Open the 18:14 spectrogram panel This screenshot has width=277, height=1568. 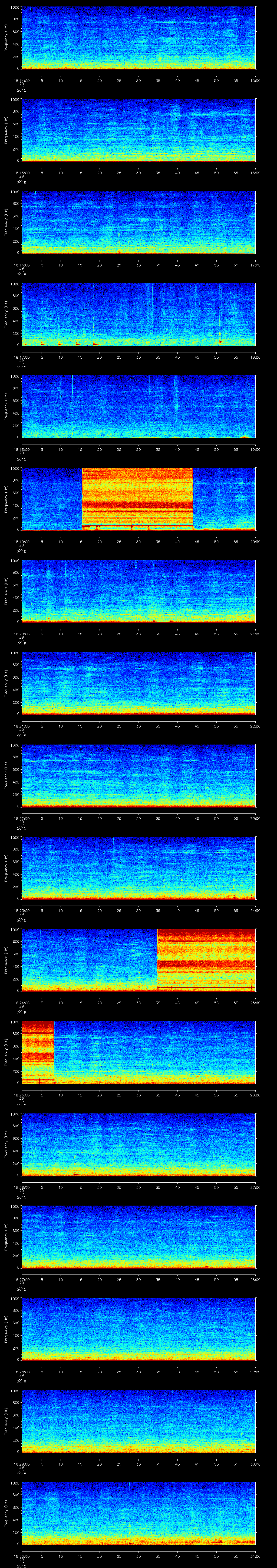tap(138, 38)
